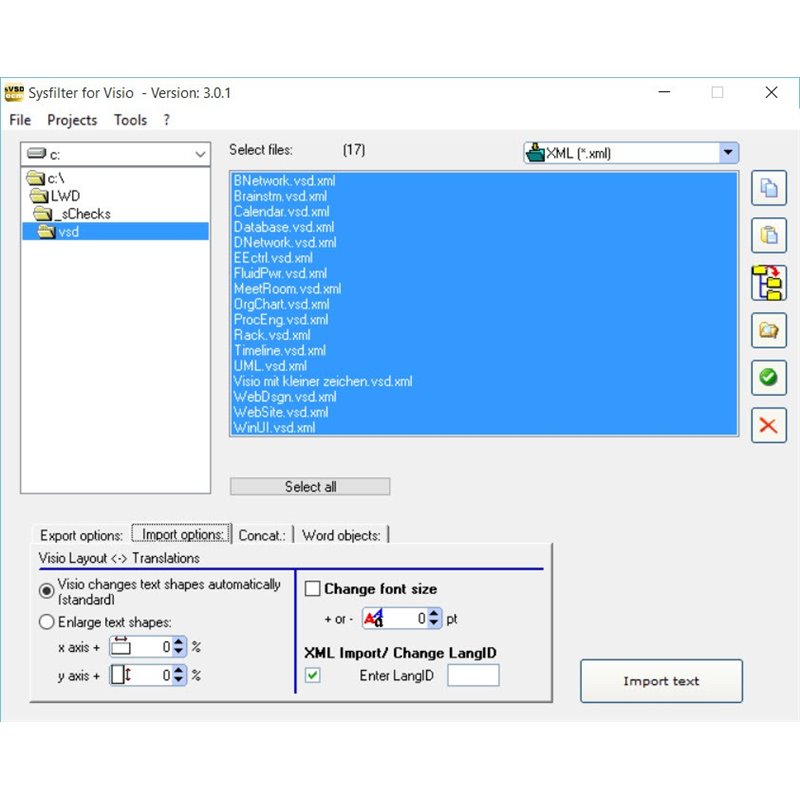The image size is (800, 800).
Task: Enable the 'Change font size' checkbox
Action: 312,589
